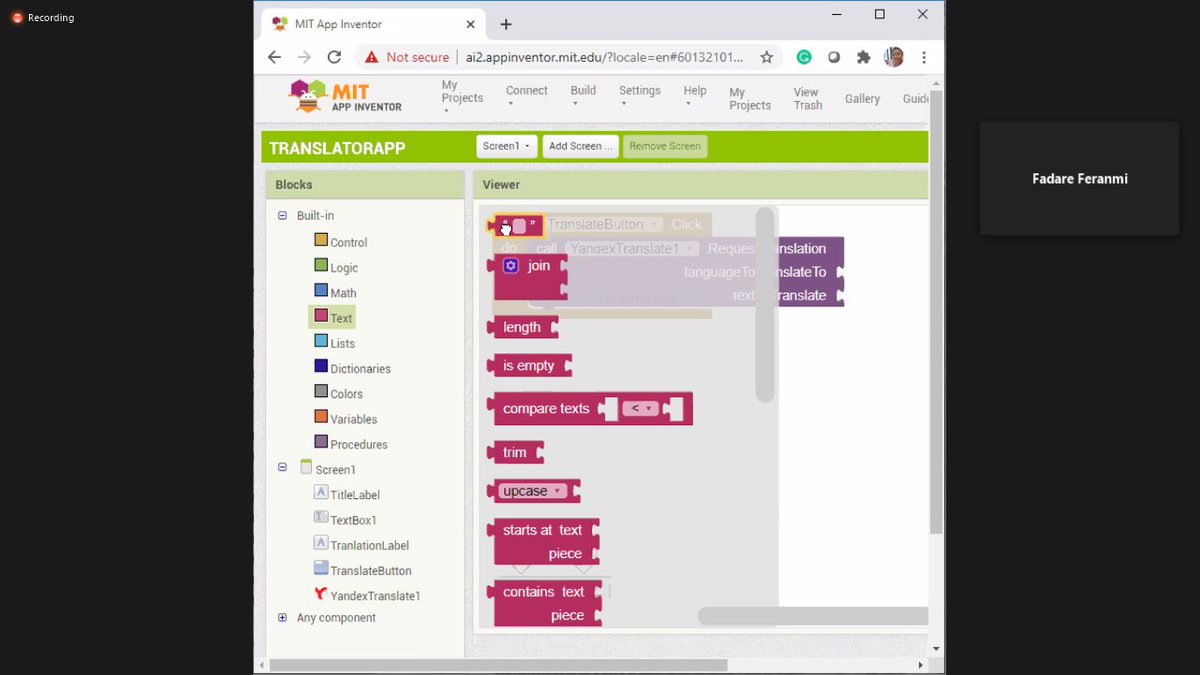The width and height of the screenshot is (1200, 675).
Task: Open the View Trash link
Action: pos(807,99)
